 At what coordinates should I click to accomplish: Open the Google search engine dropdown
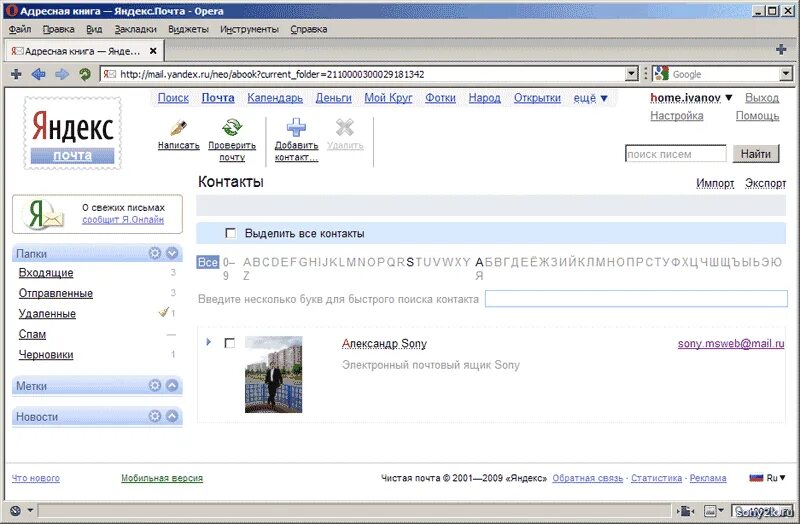pos(786,74)
